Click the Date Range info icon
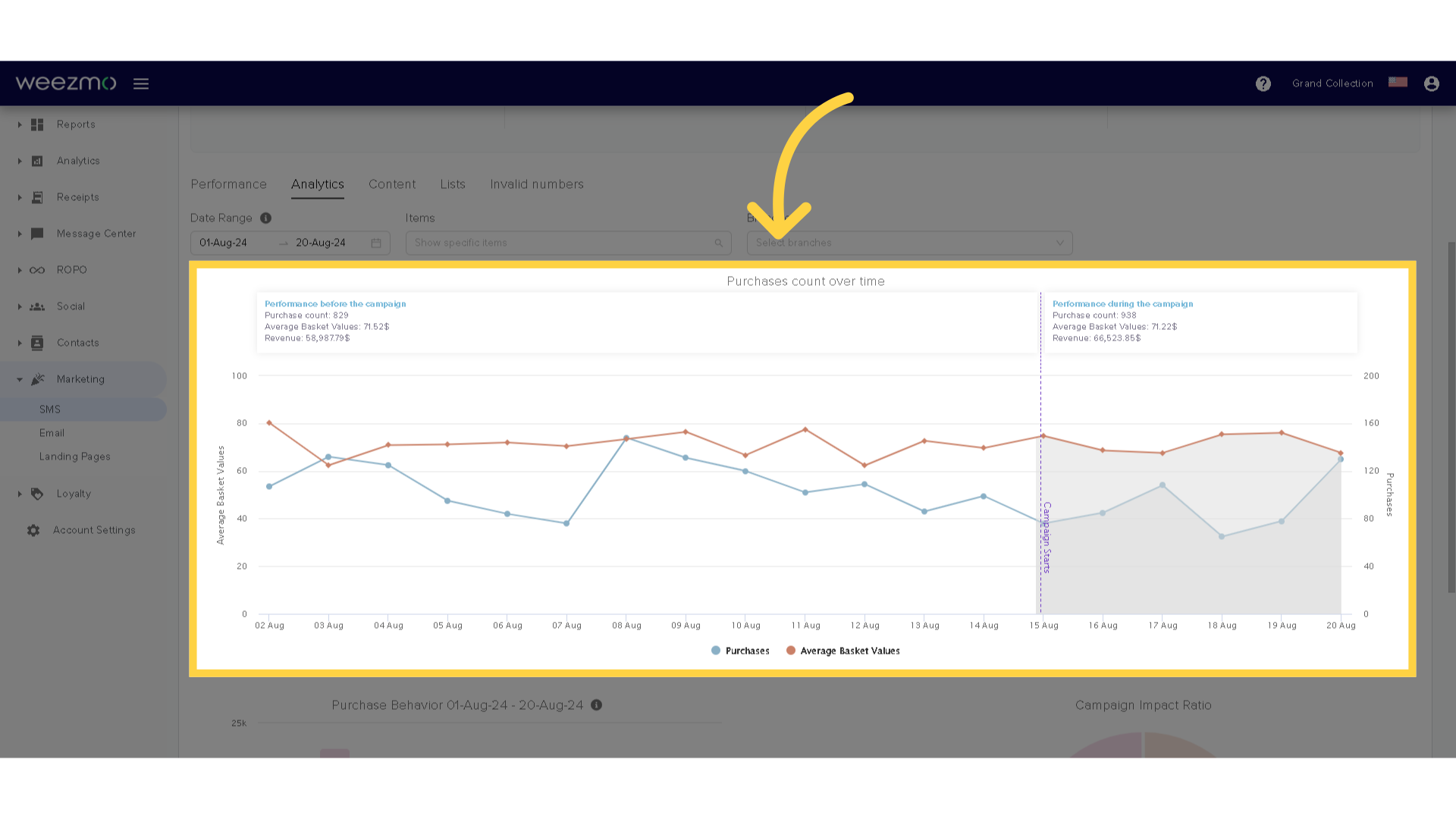 (265, 218)
